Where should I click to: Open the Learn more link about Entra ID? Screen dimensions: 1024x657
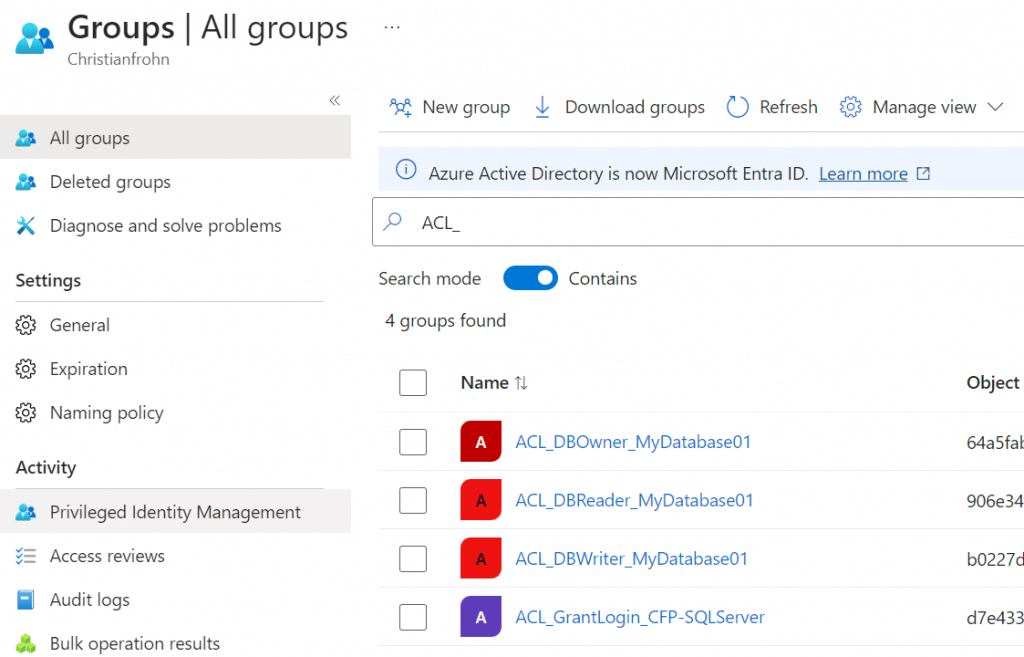click(x=862, y=172)
